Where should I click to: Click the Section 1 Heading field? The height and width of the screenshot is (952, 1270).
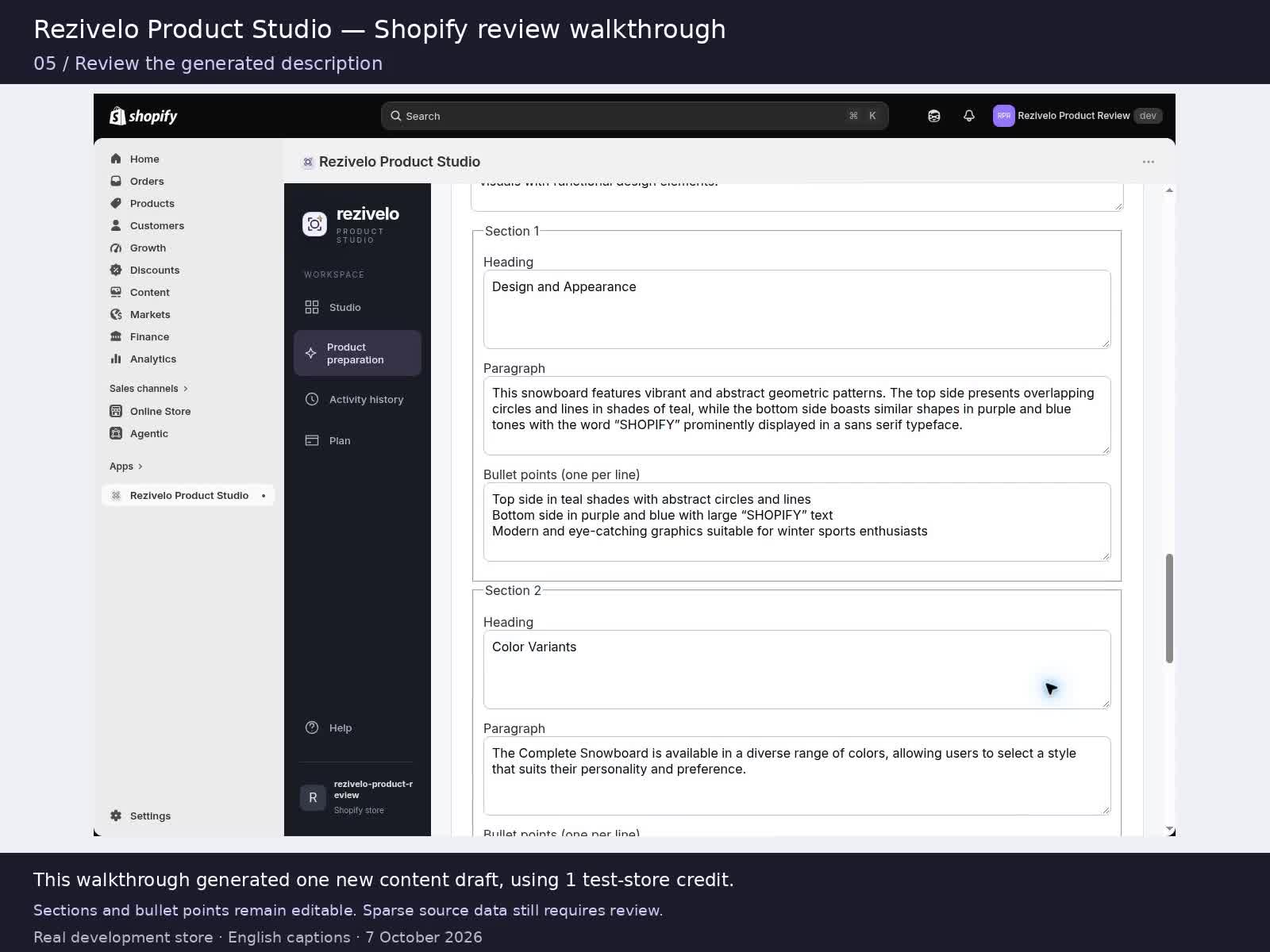click(797, 309)
